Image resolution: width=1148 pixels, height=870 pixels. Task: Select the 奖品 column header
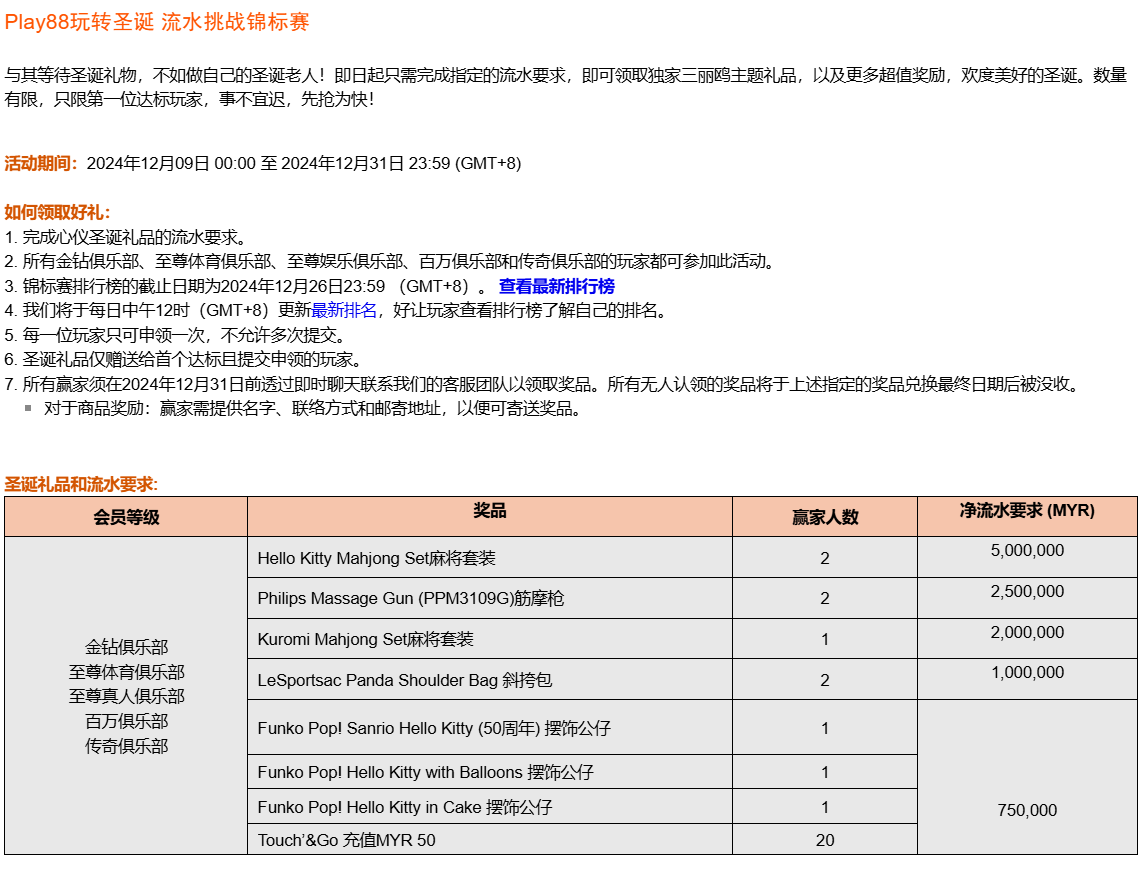[489, 511]
